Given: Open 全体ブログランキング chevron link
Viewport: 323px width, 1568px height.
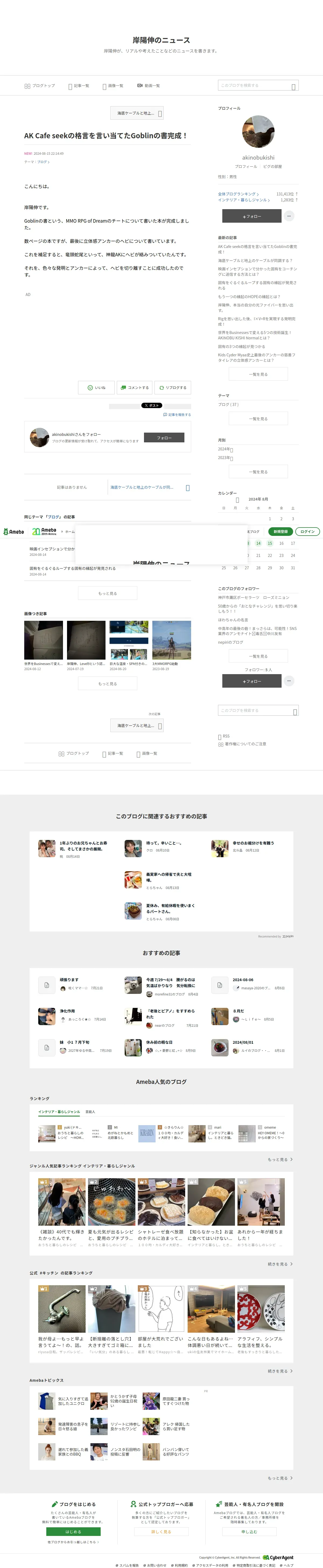Looking at the screenshot, I should [238, 194].
